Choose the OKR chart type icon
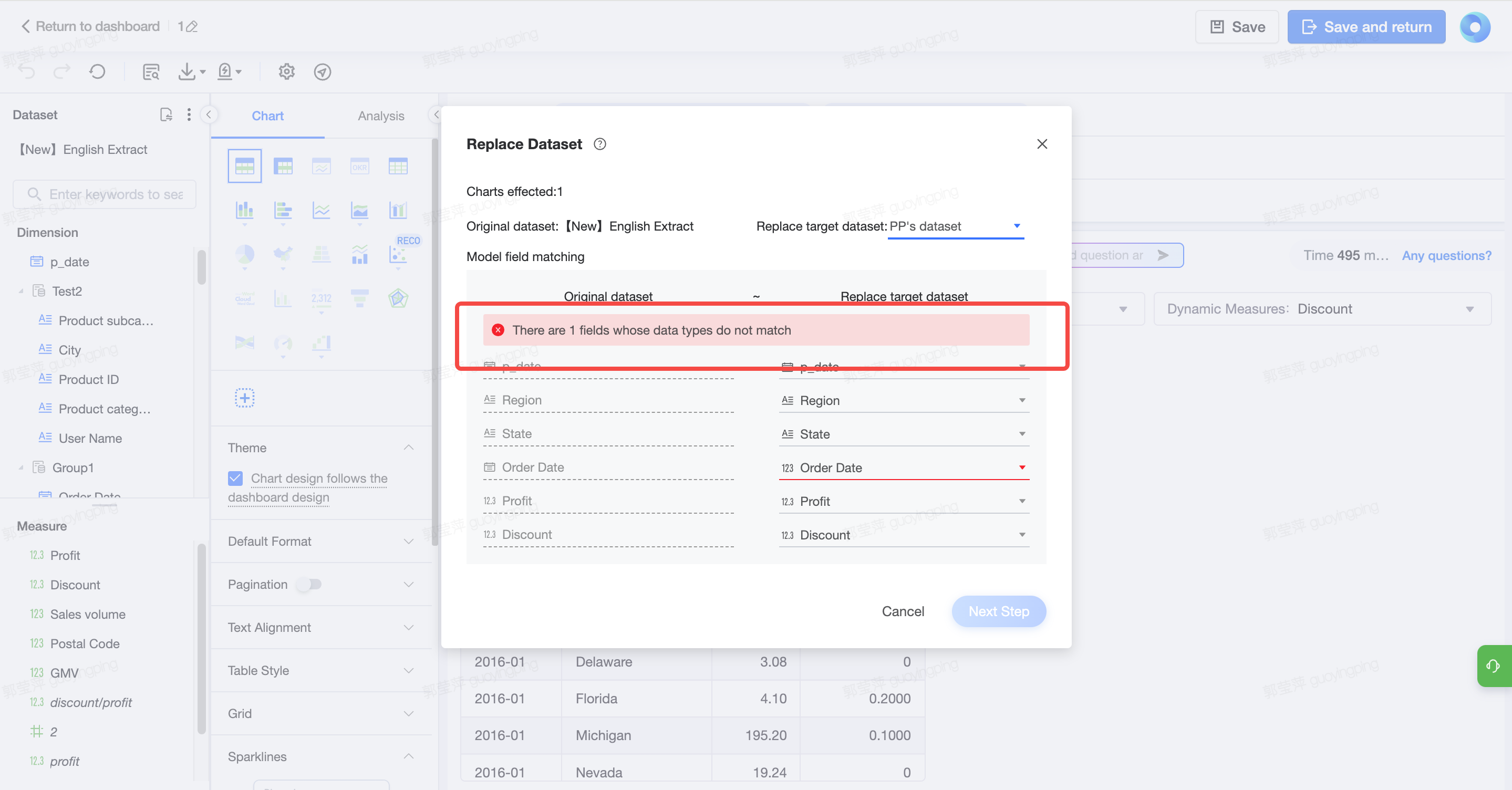The image size is (1512, 790). [x=359, y=167]
